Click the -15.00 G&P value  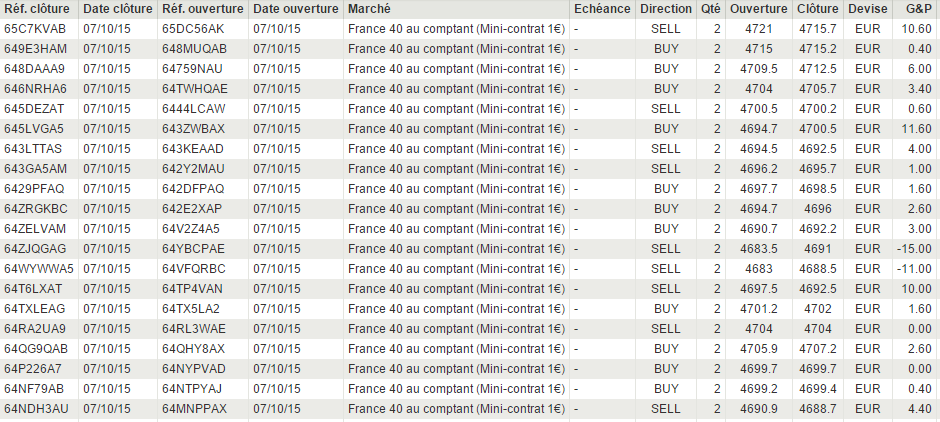[913, 248]
